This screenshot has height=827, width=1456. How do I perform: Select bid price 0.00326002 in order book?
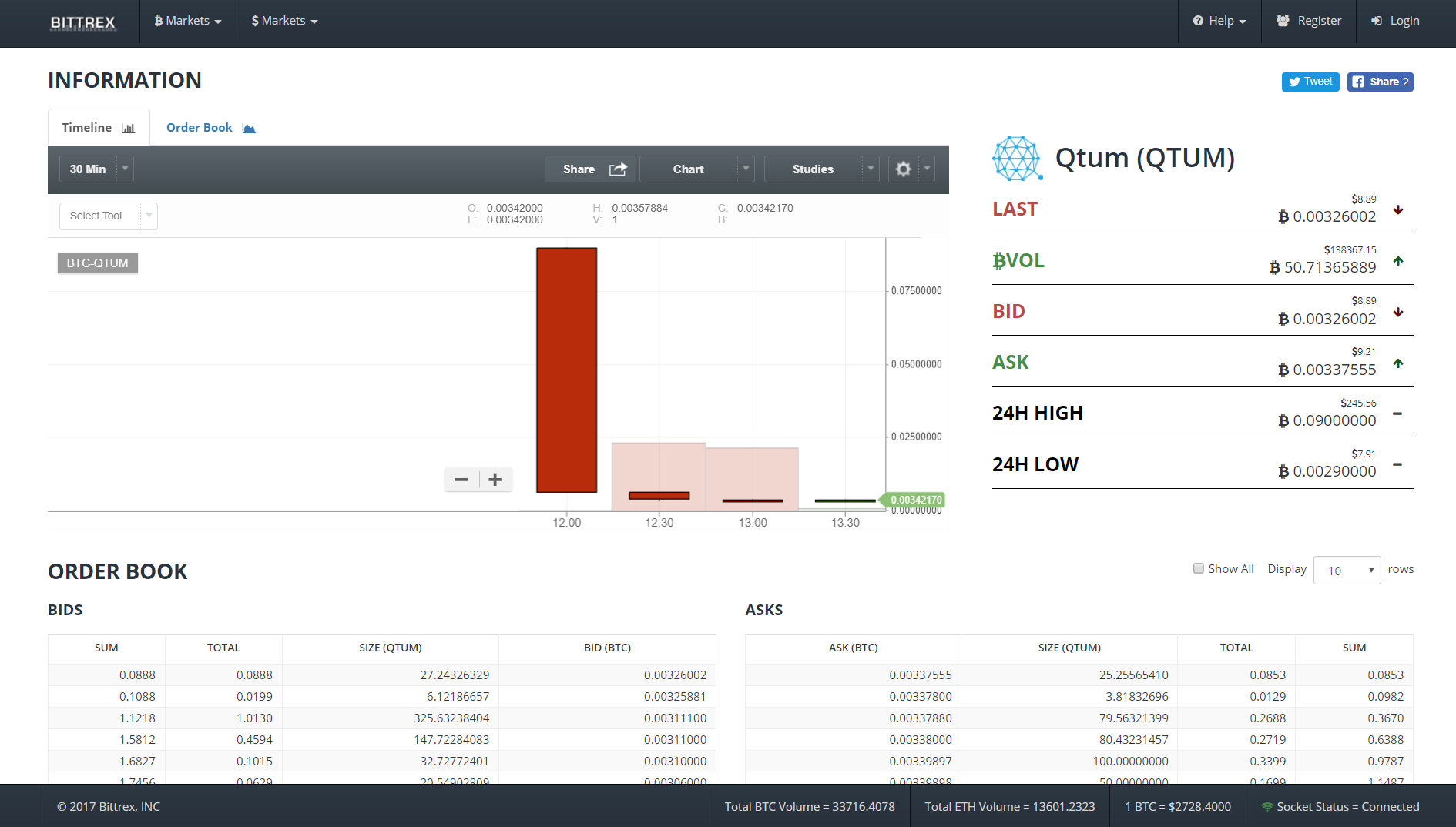point(675,675)
